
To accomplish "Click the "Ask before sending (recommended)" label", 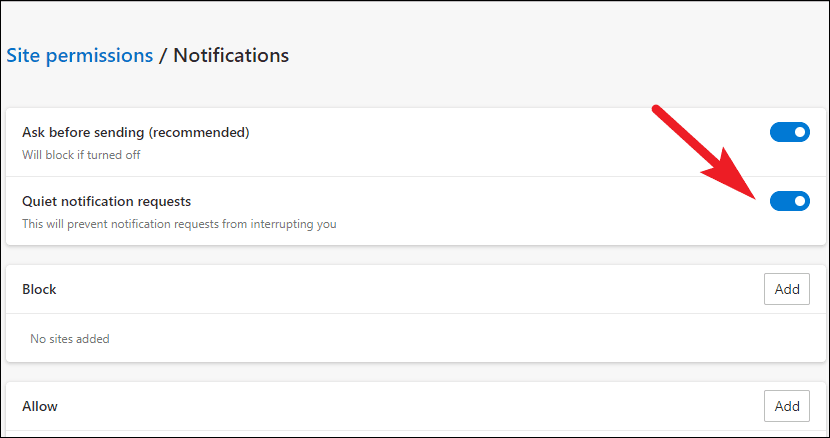I will (x=135, y=132).
